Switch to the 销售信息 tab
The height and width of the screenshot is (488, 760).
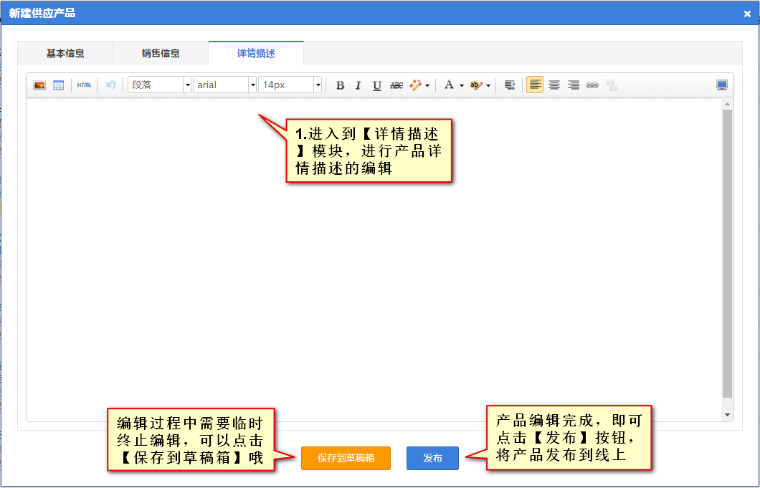tap(160, 53)
